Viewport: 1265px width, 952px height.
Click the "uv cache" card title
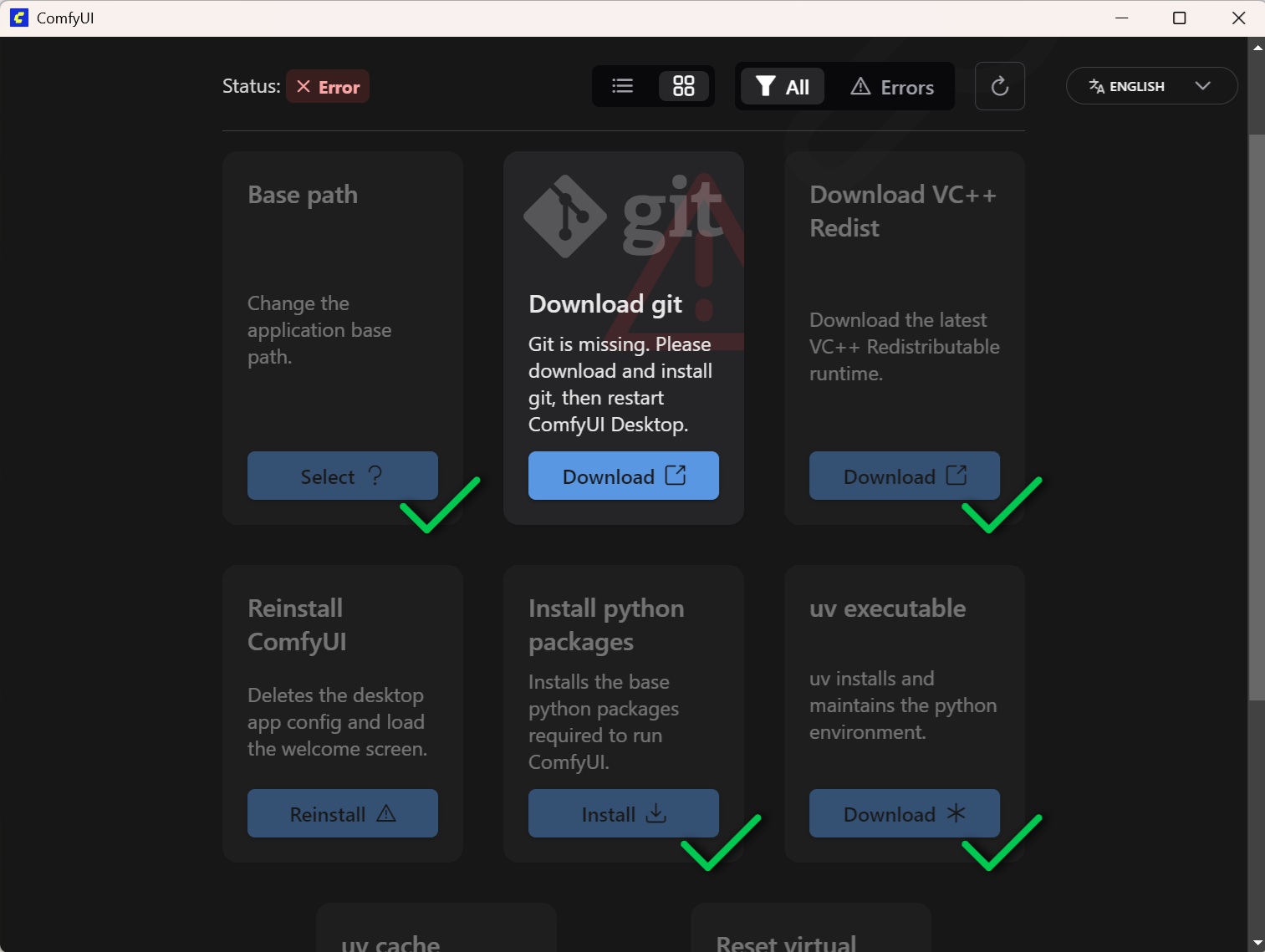(x=390, y=944)
